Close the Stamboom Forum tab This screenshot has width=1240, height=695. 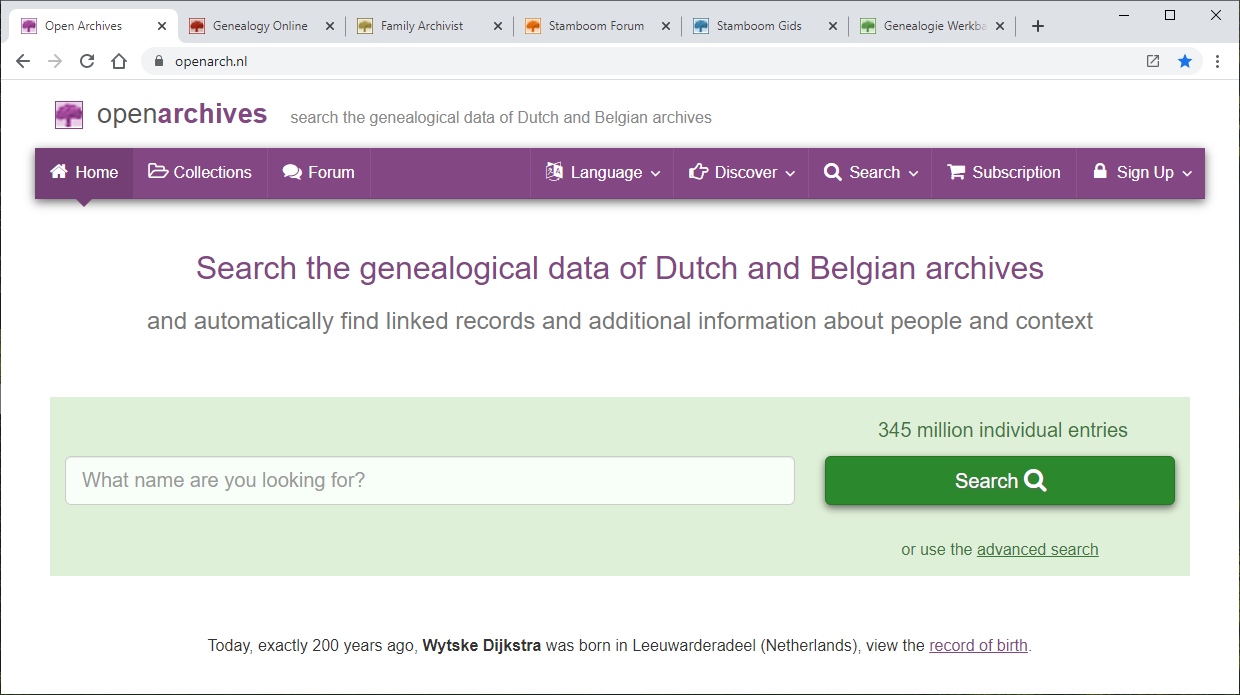(x=666, y=26)
